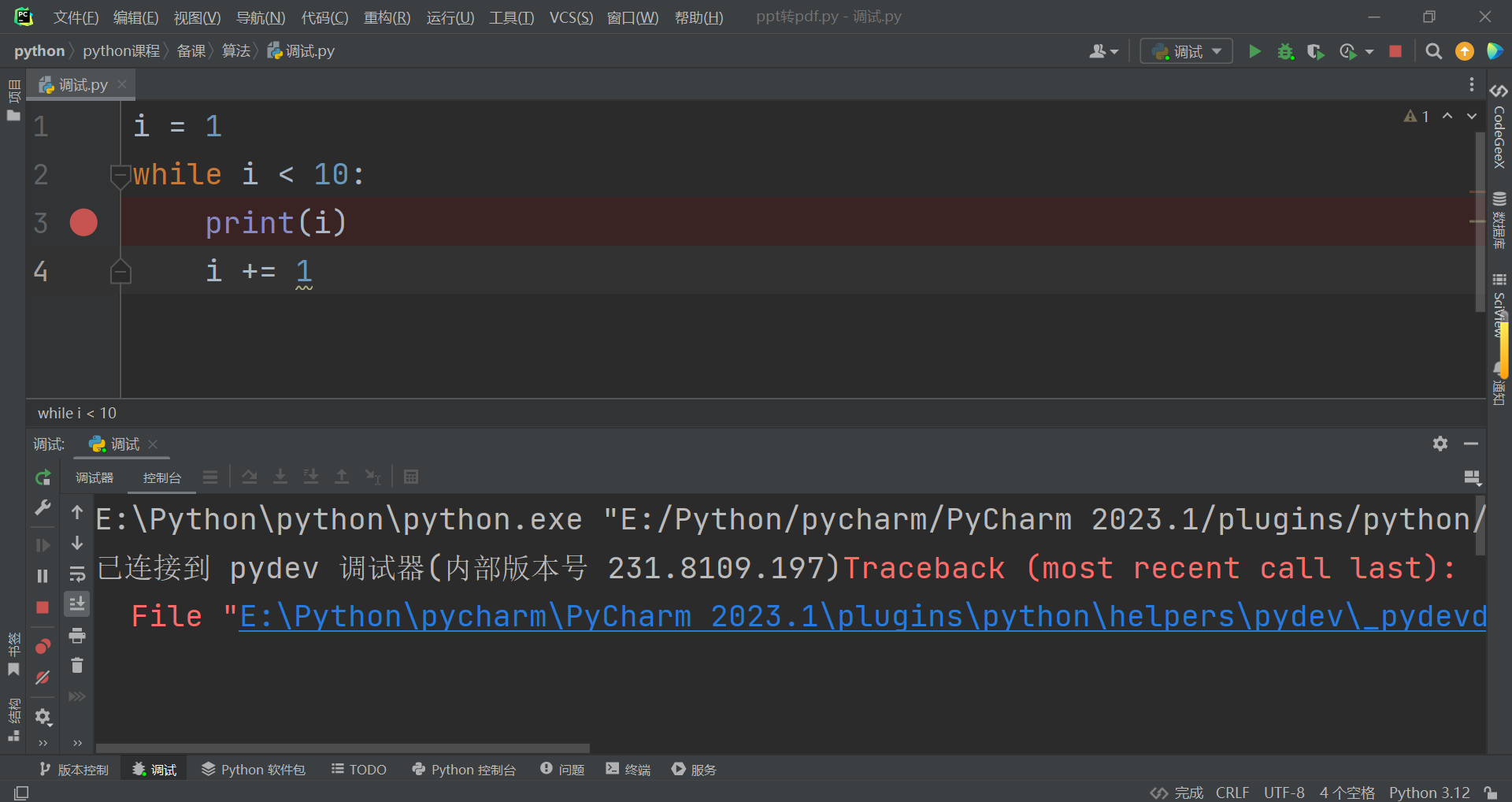Run to cursor icon
Viewport: 1512px width, 802px height.
click(x=372, y=477)
